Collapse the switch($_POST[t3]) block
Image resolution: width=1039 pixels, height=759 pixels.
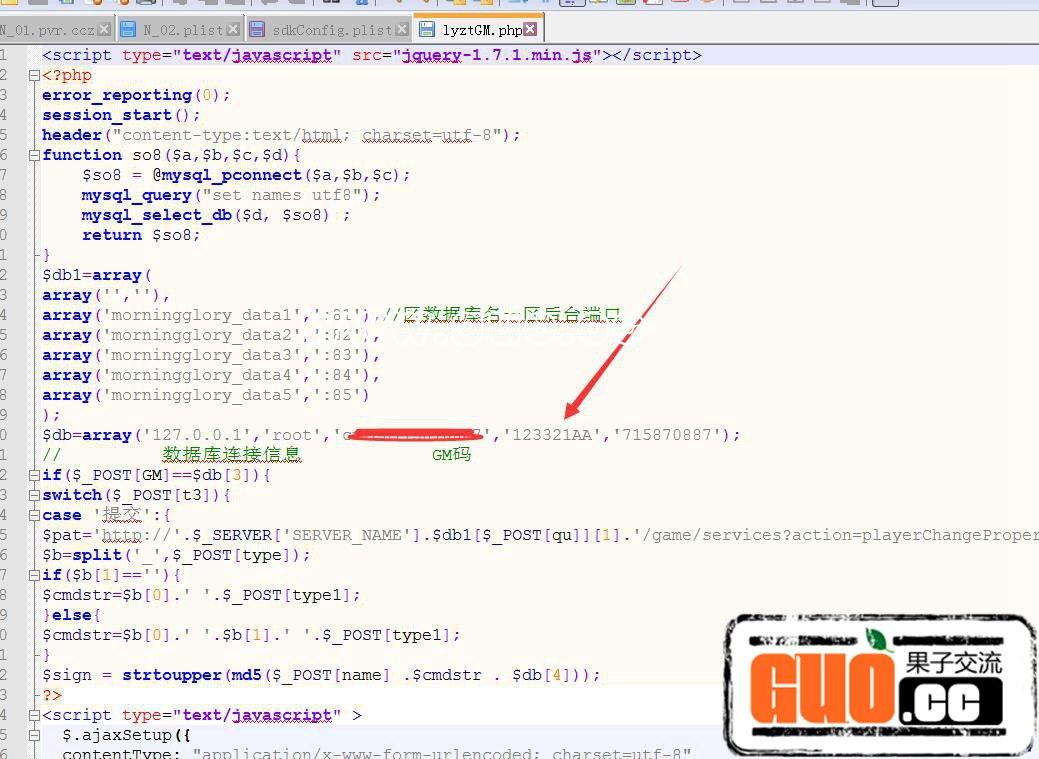(x=35, y=495)
